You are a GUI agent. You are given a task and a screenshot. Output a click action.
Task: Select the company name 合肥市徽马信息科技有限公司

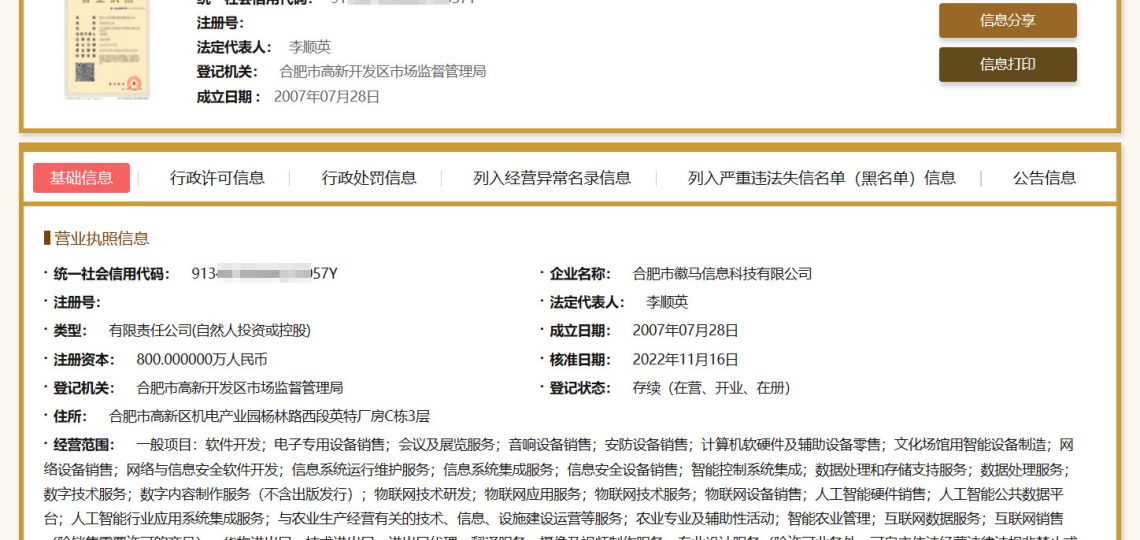point(722,274)
